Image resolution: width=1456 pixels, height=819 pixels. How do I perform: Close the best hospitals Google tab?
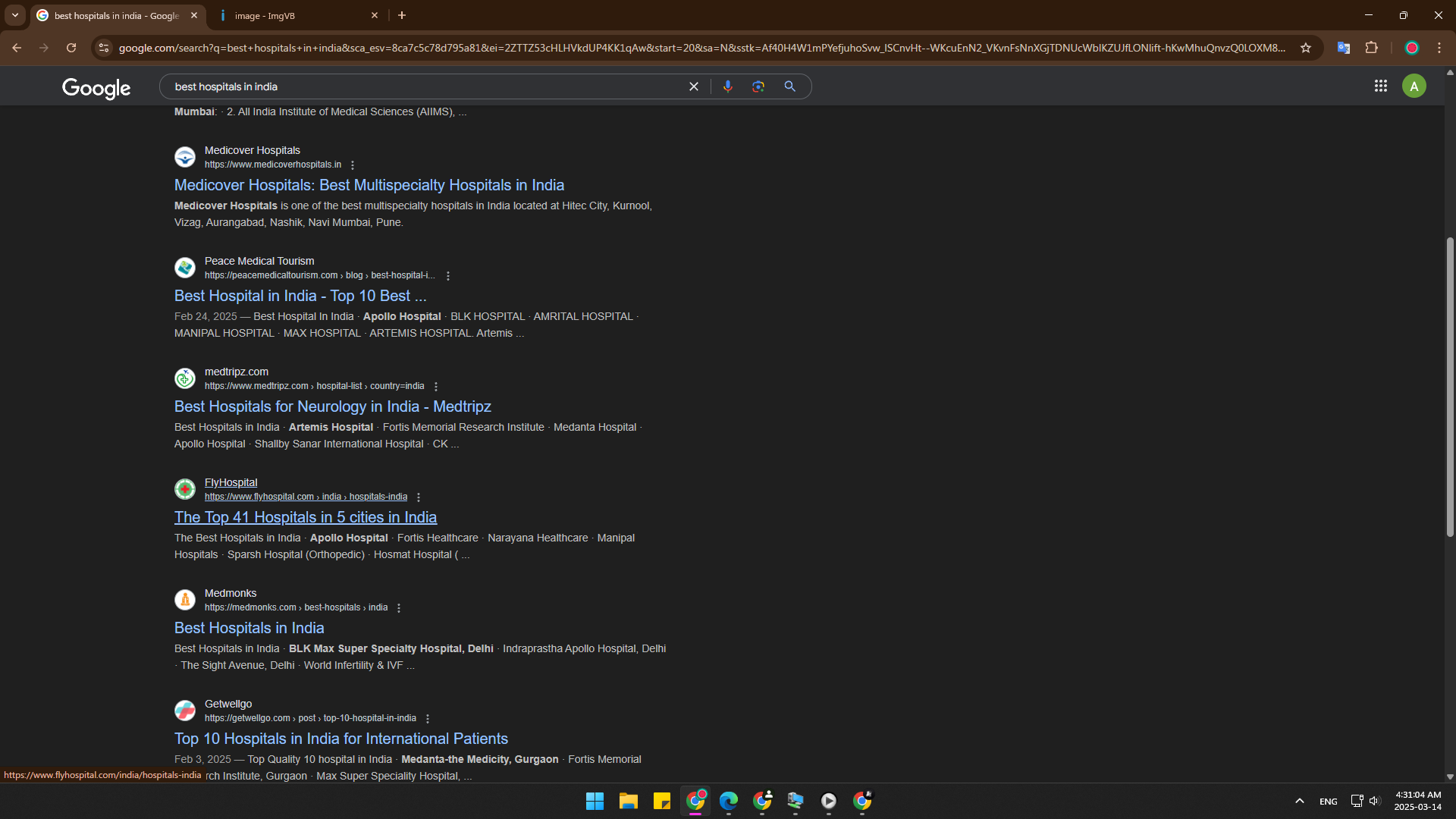pos(194,15)
